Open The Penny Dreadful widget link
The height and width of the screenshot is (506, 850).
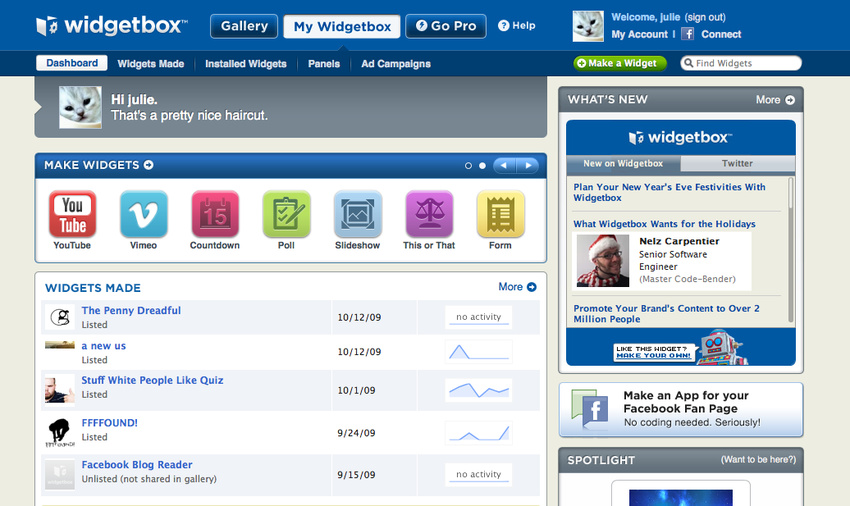131,310
